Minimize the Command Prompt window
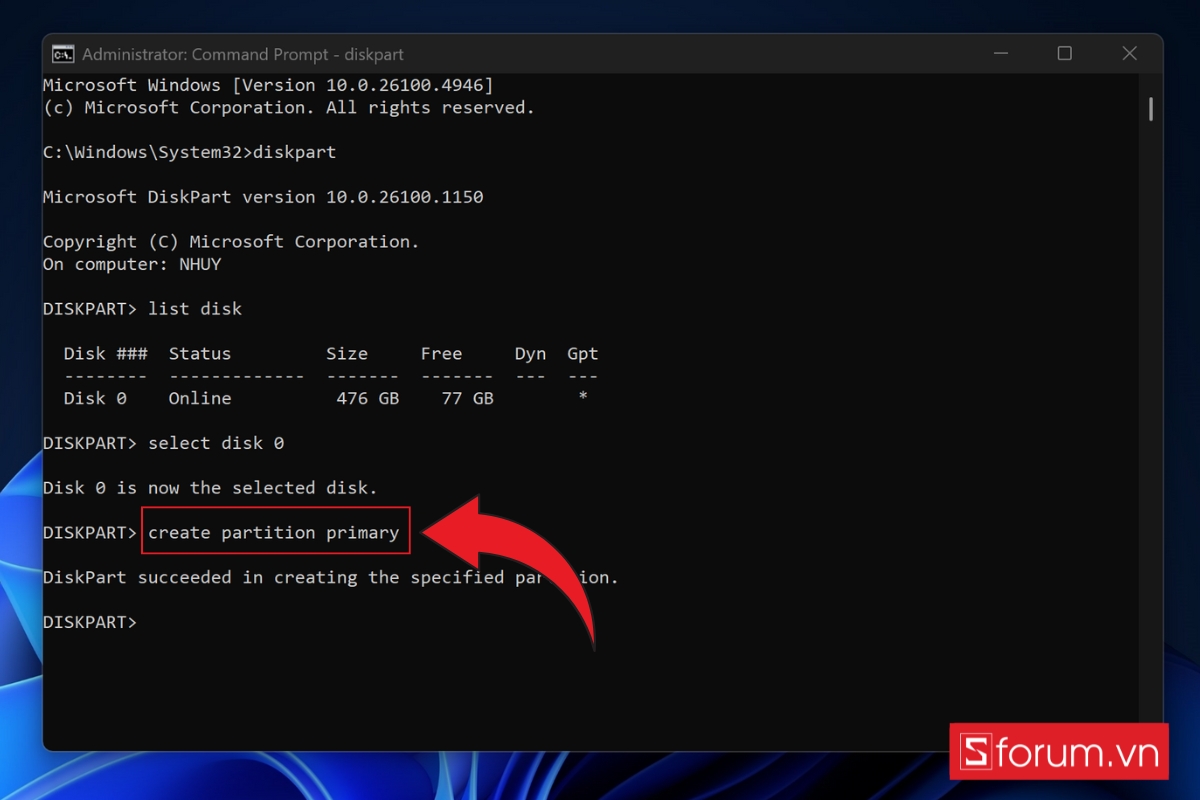1200x800 pixels. [x=1001, y=54]
